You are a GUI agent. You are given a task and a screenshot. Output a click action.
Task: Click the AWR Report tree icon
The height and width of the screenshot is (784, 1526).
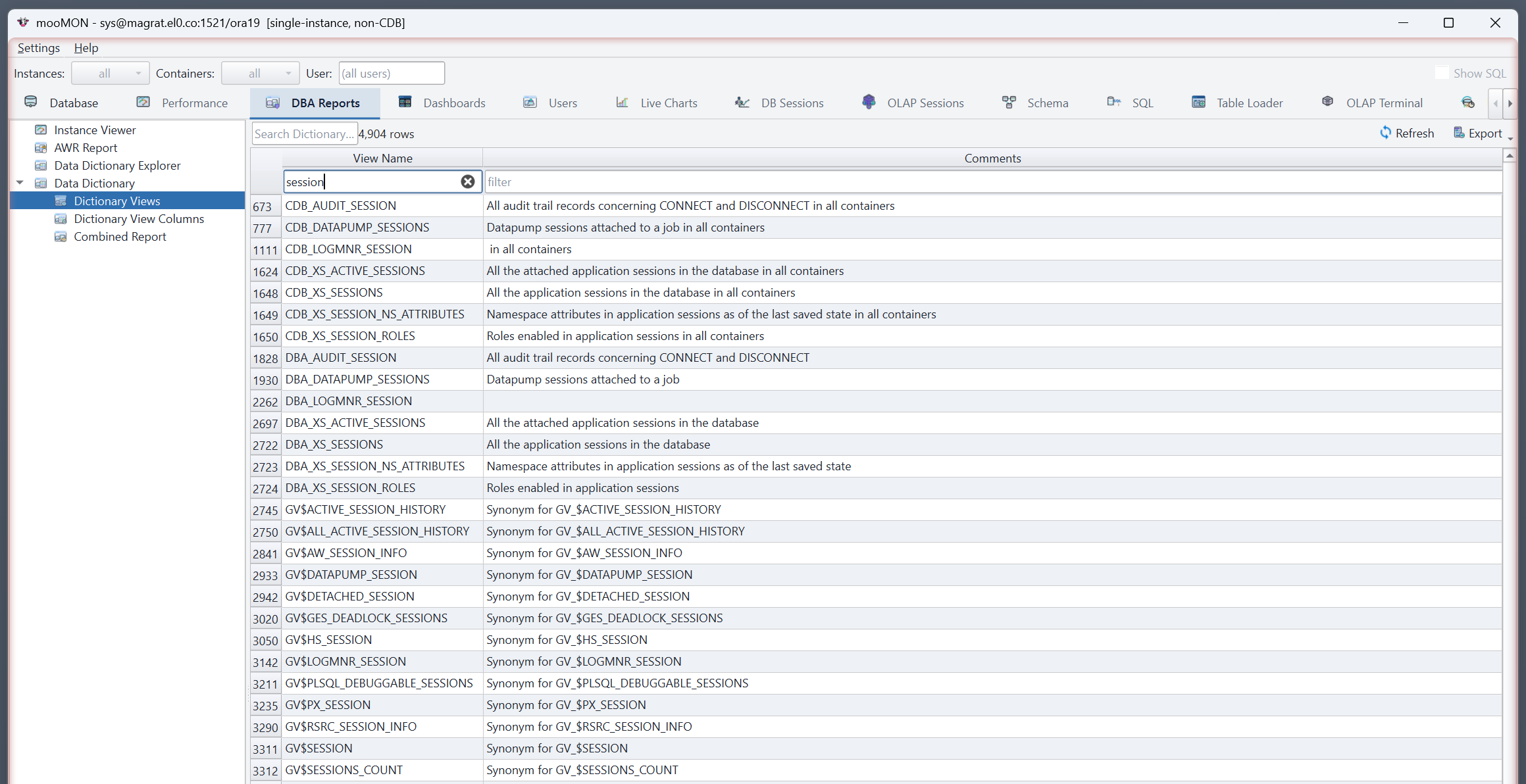41,147
